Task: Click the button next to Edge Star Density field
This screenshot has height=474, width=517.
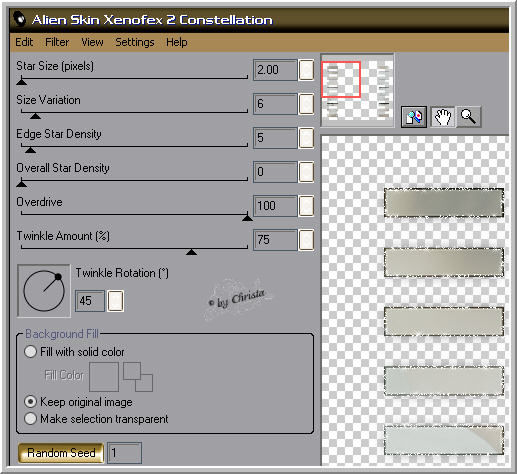Action: (306, 138)
